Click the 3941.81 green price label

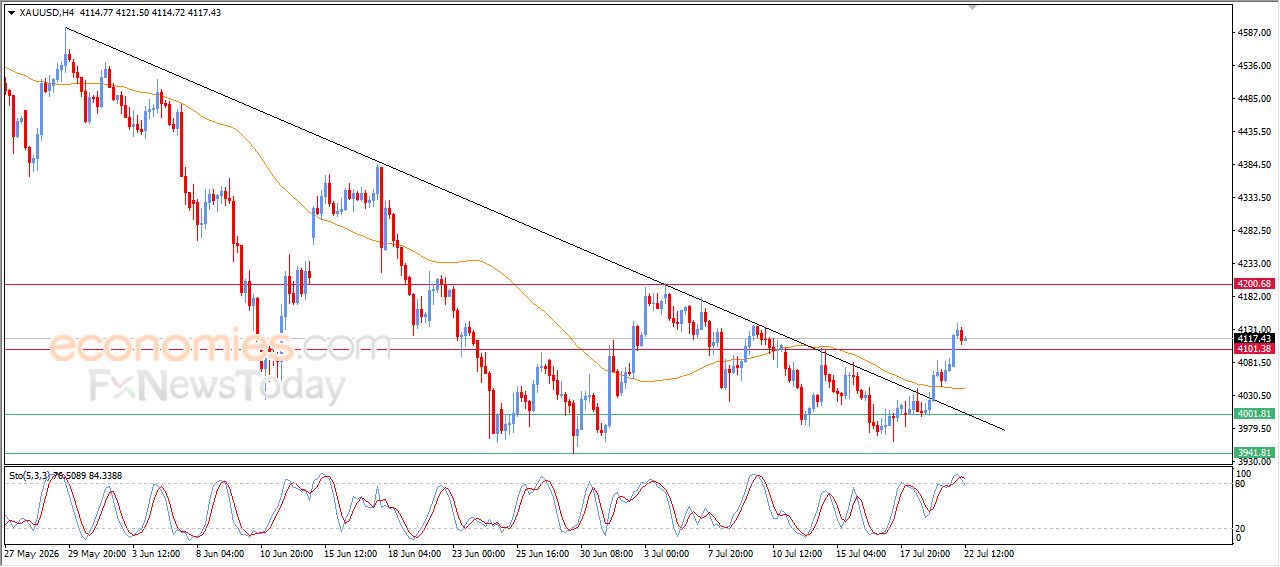(1254, 453)
